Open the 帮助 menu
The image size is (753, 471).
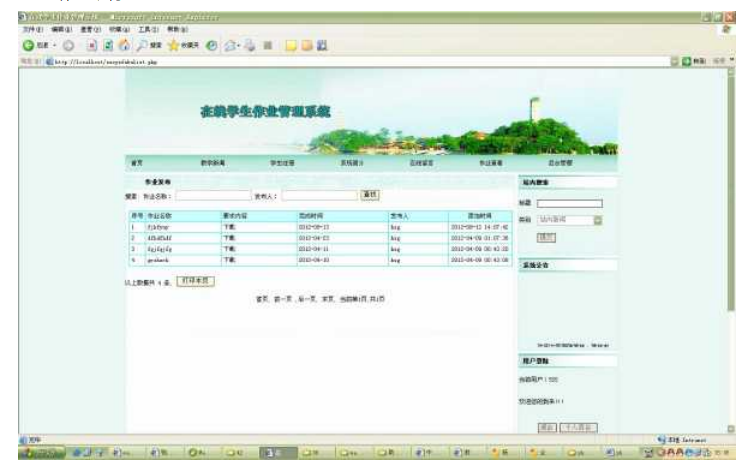(x=177, y=29)
